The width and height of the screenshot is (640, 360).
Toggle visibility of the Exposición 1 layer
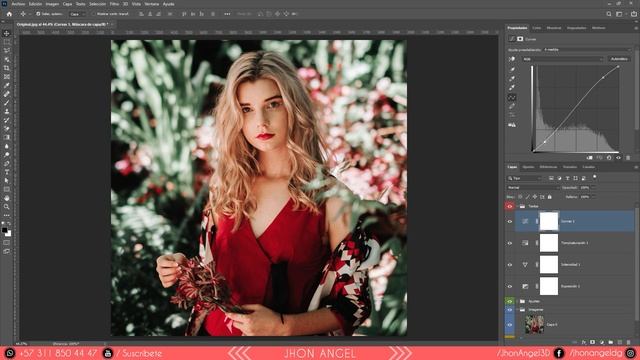click(x=509, y=286)
